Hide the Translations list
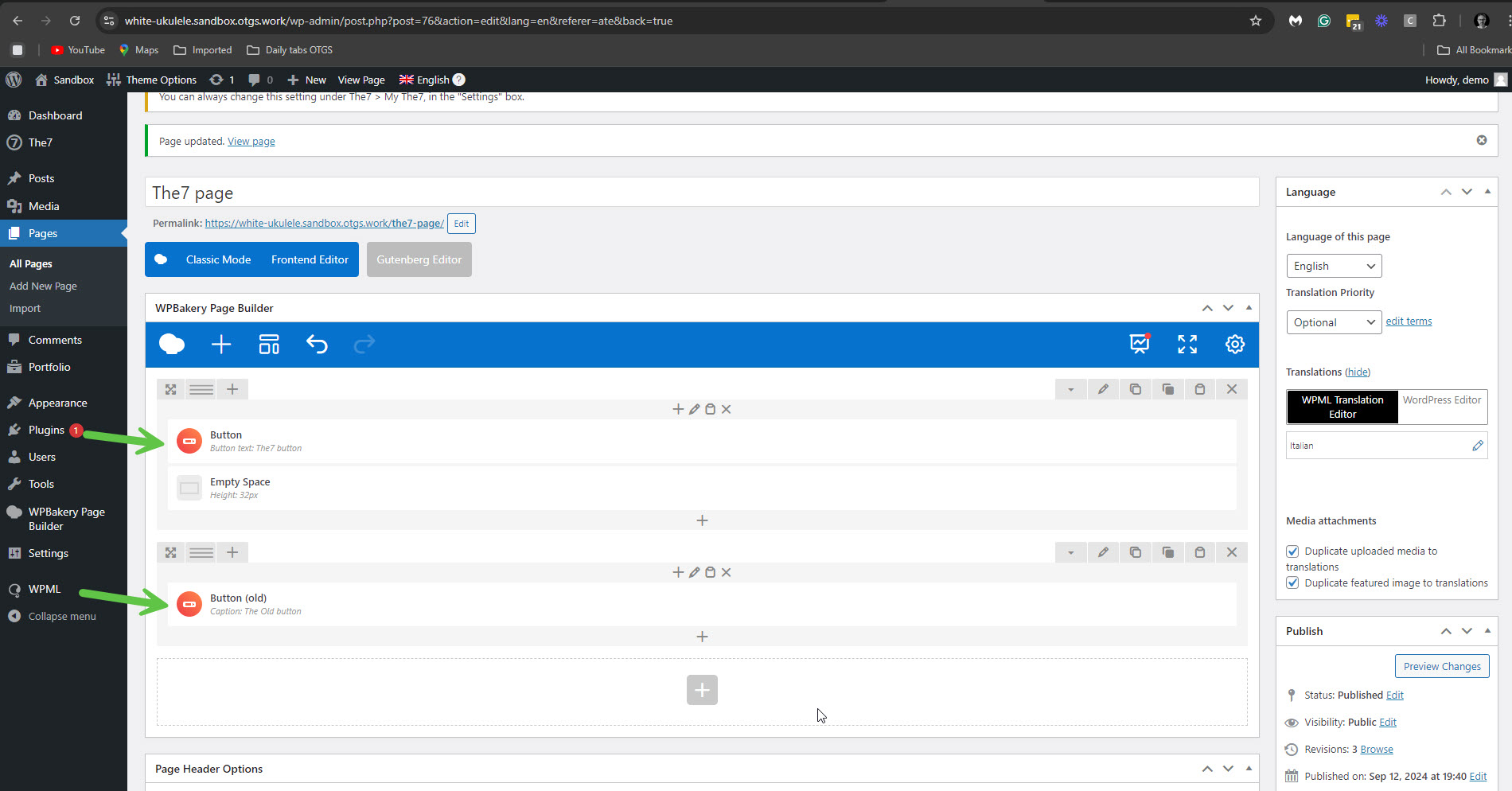The height and width of the screenshot is (791, 1512). tap(1358, 372)
